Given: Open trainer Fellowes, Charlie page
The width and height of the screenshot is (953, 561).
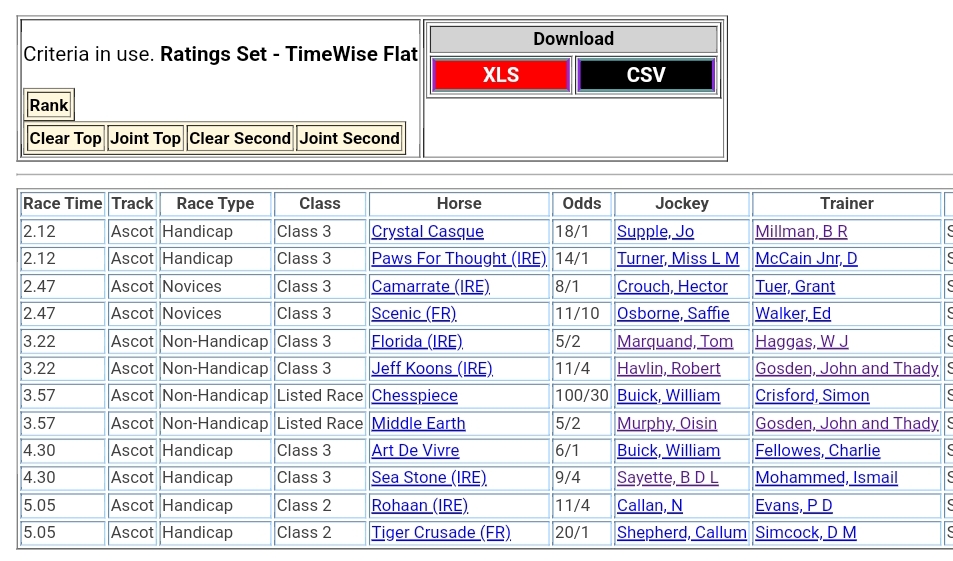Looking at the screenshot, I should (817, 451).
